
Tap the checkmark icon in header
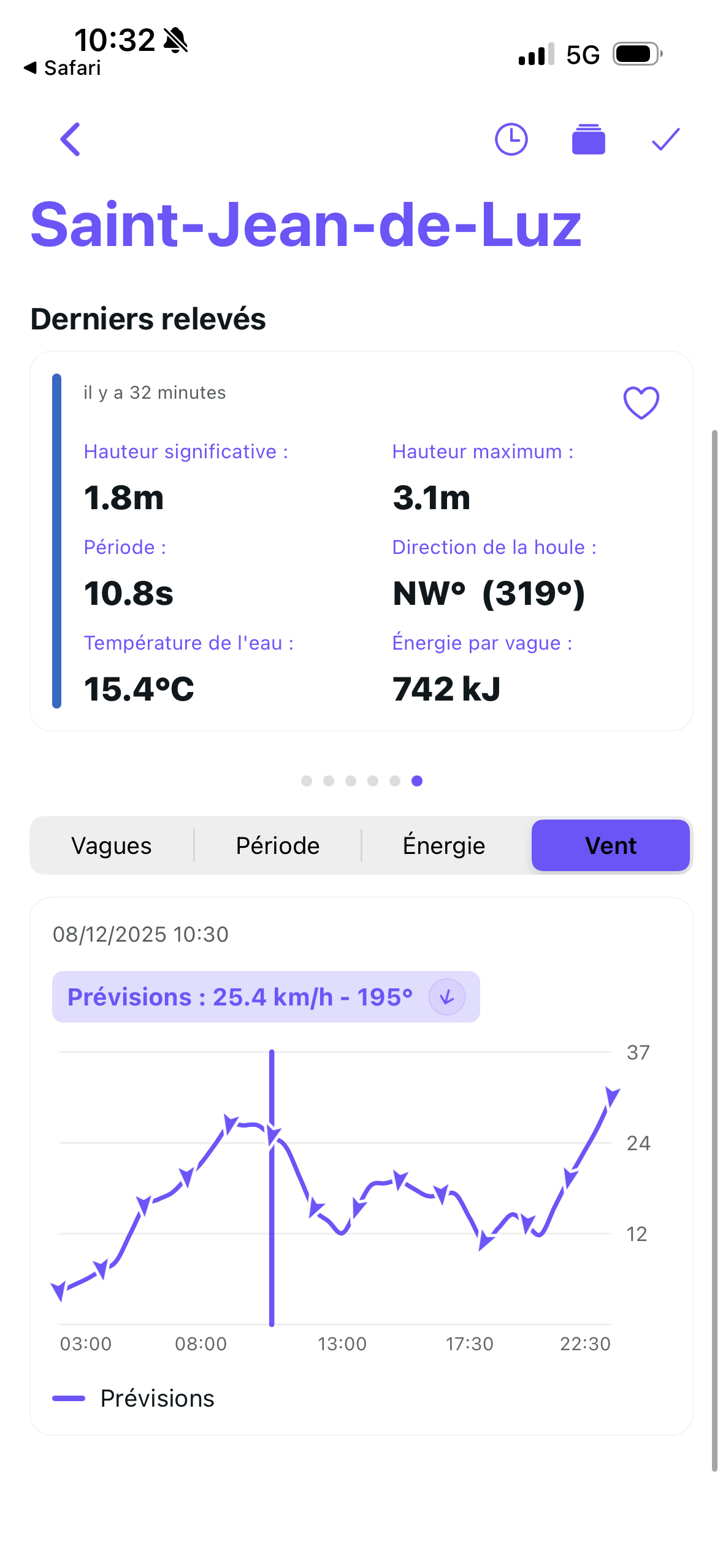[665, 139]
